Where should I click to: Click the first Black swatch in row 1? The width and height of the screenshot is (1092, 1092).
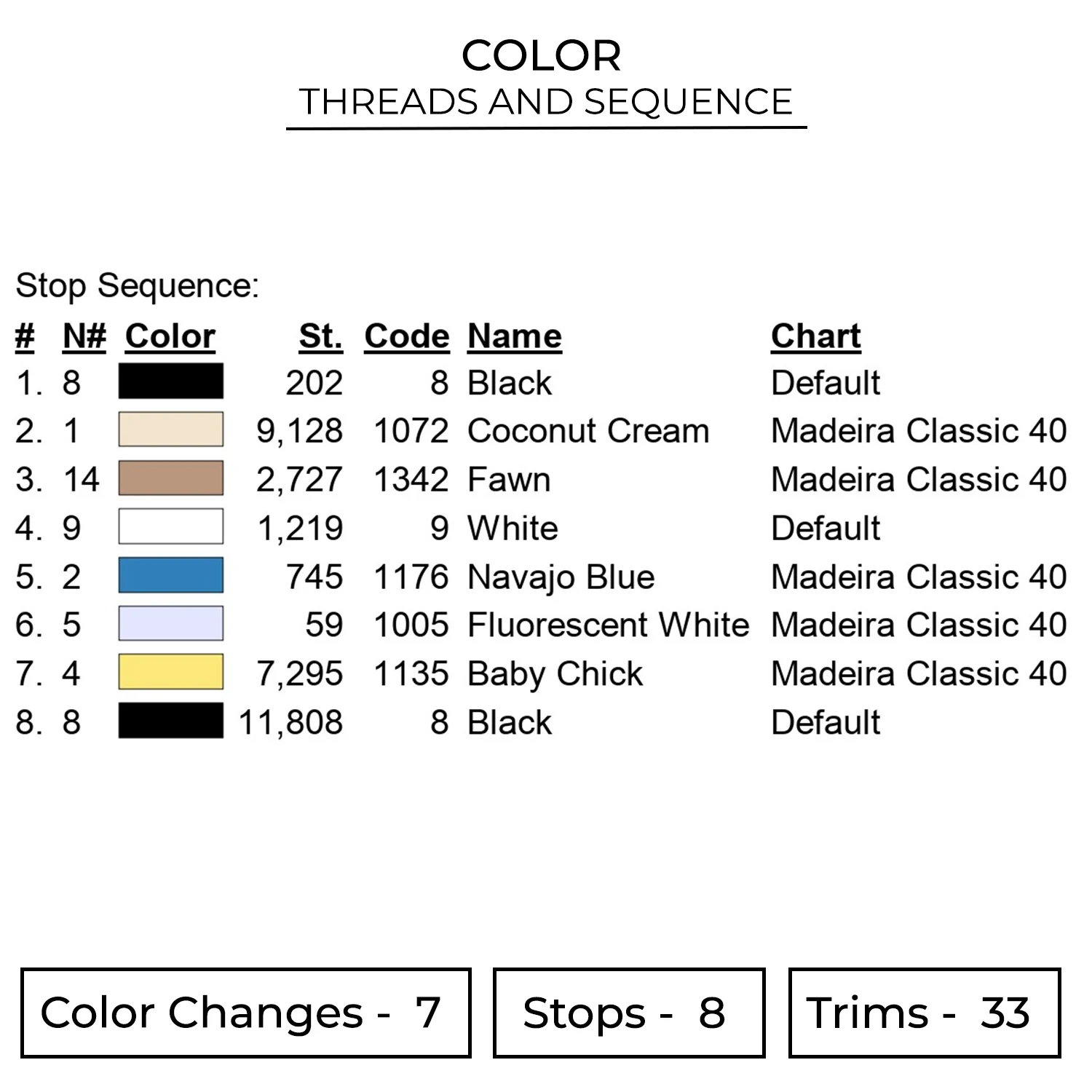[171, 381]
